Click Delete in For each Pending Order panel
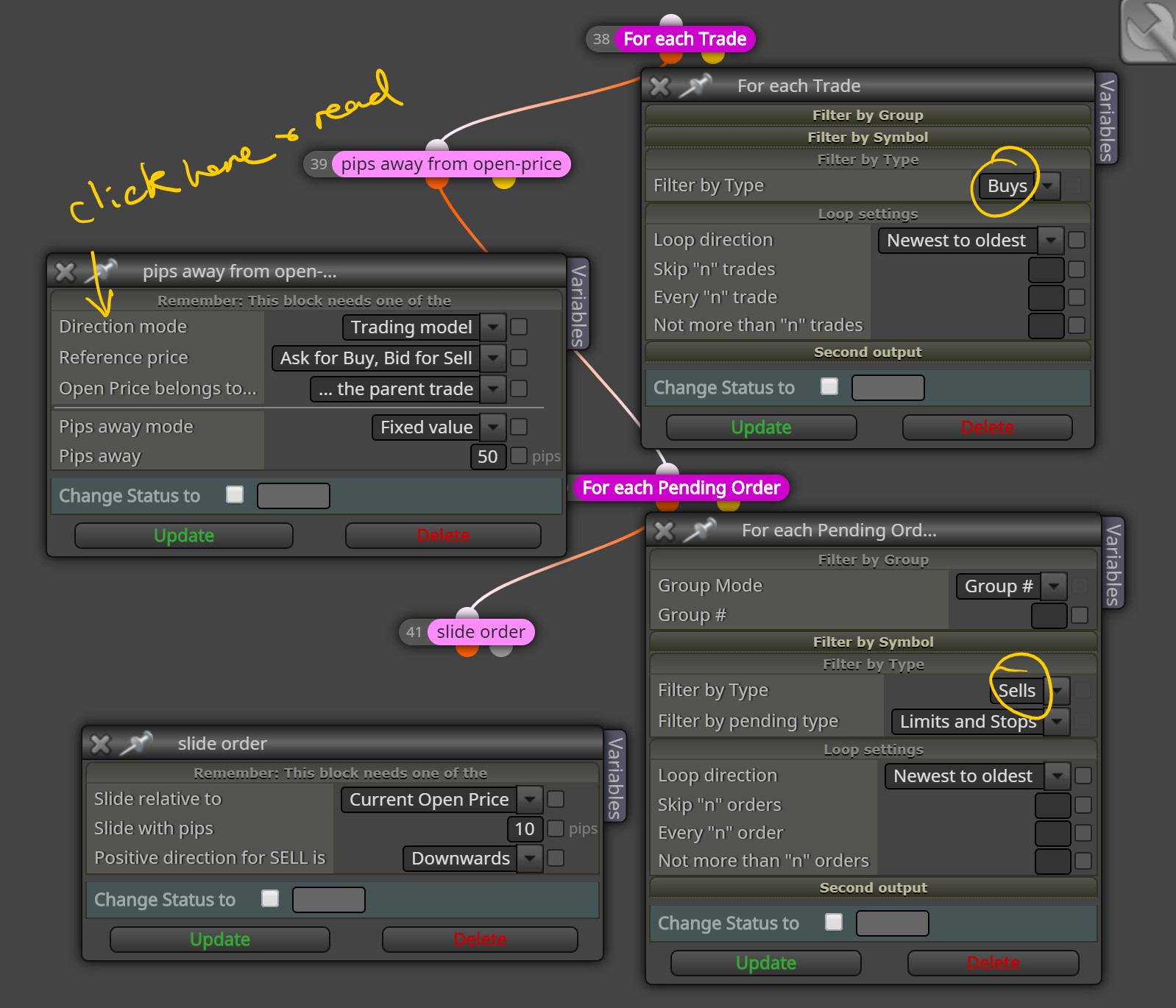 coord(993,963)
